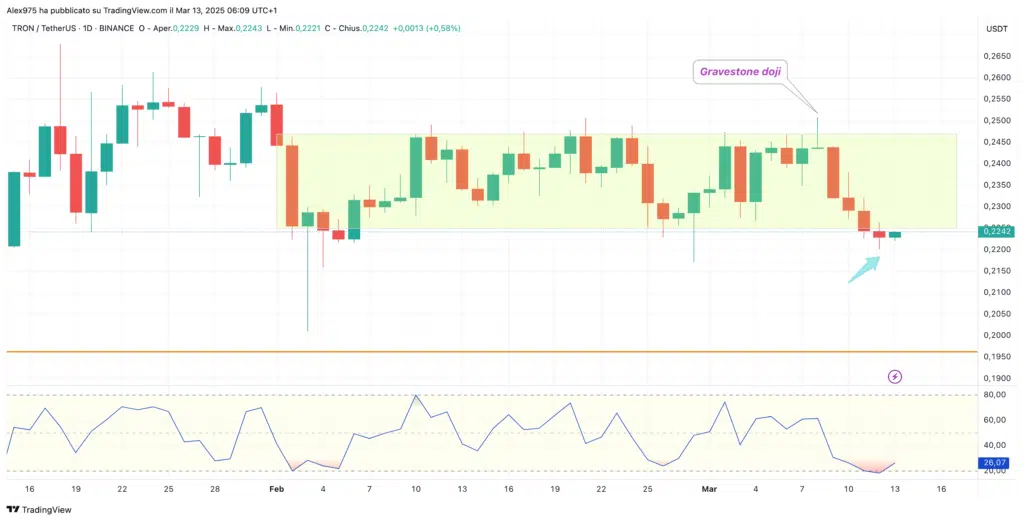Click the 0,2050 price axis label
This screenshot has width=1024, height=521.
995,314
